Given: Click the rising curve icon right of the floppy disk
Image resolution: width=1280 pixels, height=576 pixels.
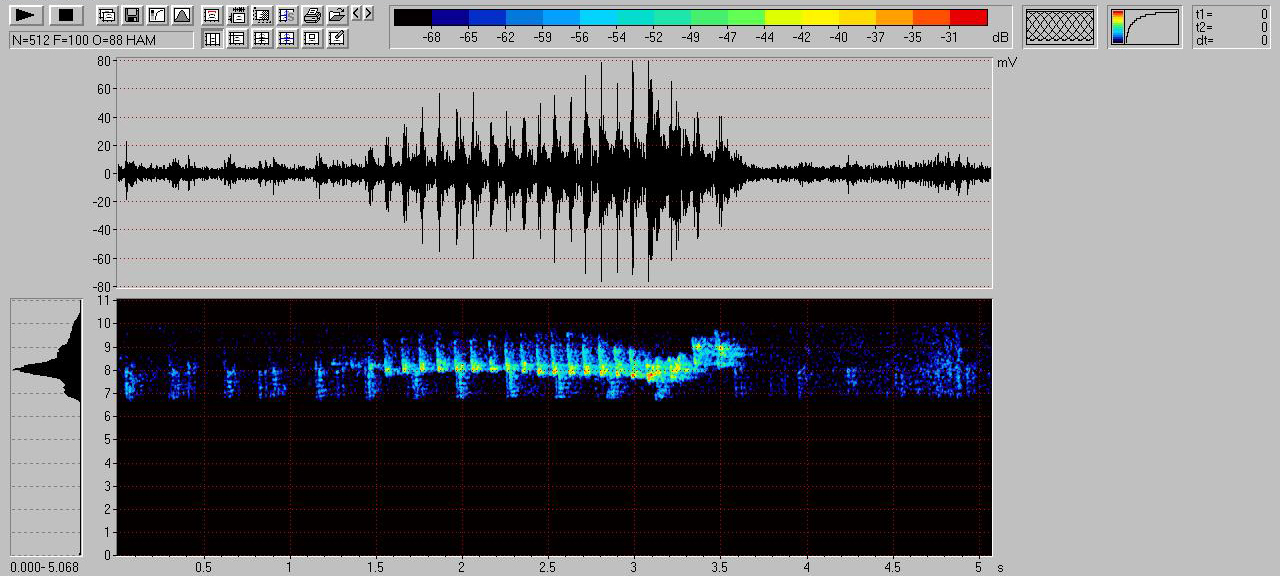Looking at the screenshot, I should click(157, 15).
